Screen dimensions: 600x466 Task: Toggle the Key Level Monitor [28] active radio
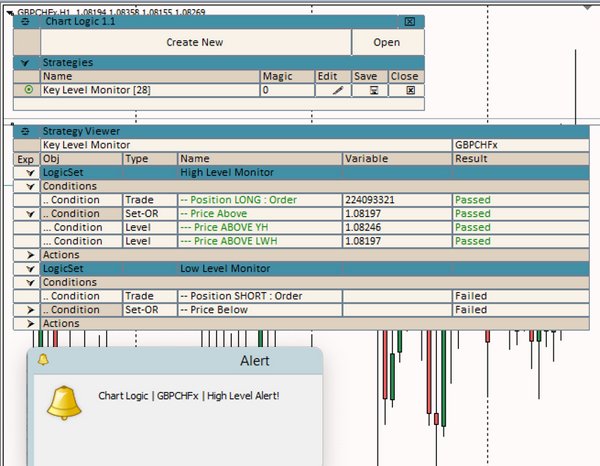coord(29,90)
